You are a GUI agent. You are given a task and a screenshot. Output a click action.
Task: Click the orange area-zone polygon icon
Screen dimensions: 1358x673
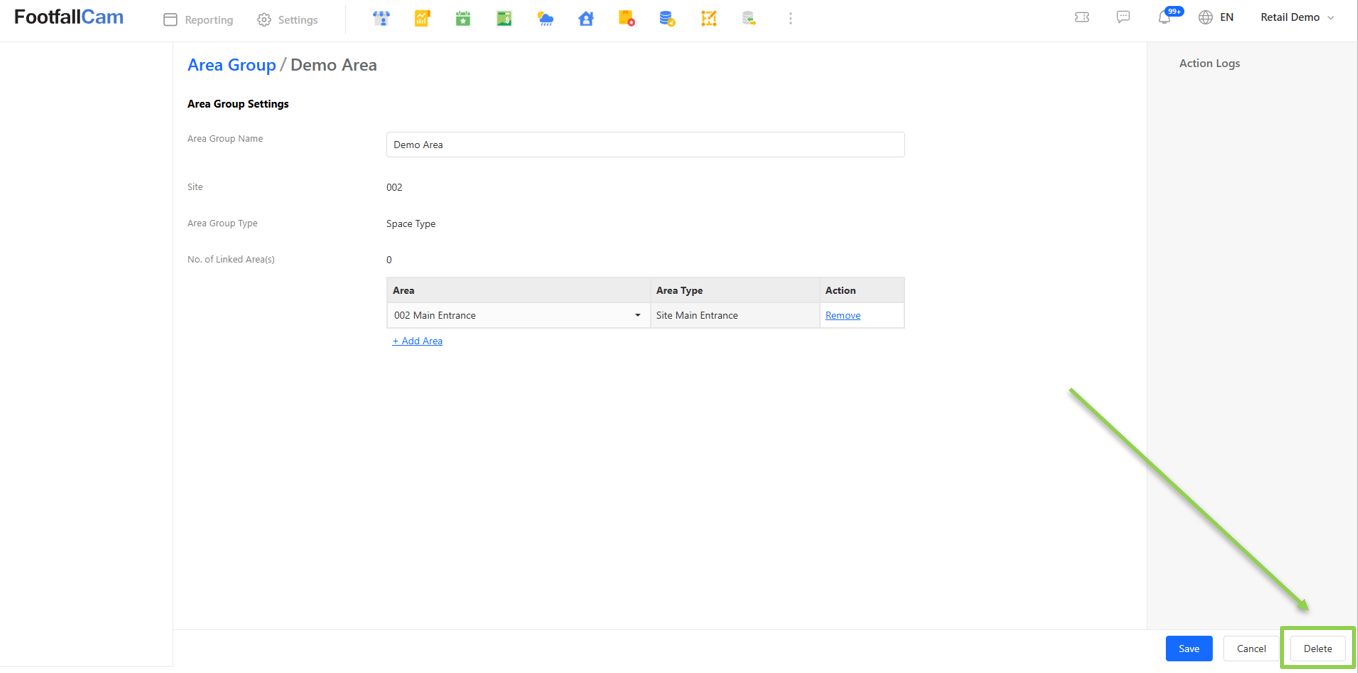708,19
